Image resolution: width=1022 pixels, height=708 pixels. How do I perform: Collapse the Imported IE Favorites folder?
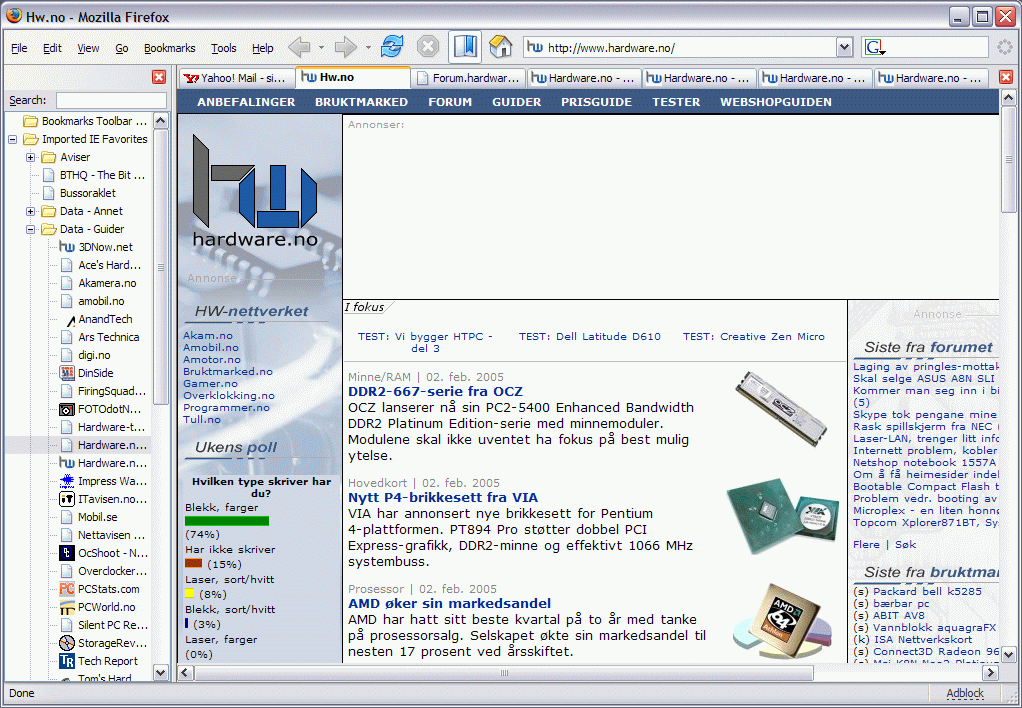click(x=12, y=140)
